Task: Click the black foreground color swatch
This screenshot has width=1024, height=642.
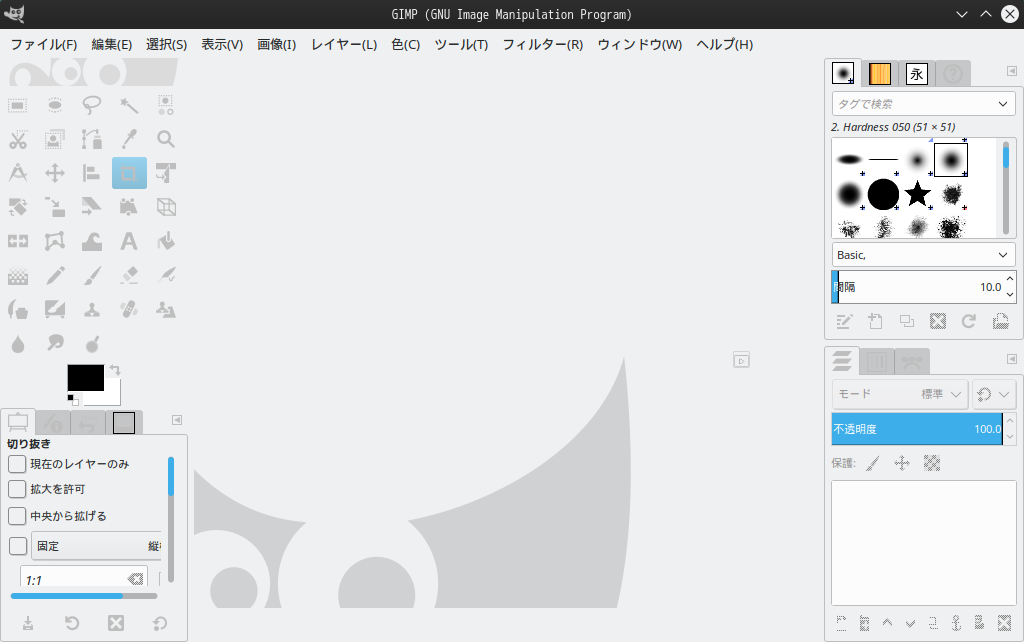Action: click(x=86, y=377)
